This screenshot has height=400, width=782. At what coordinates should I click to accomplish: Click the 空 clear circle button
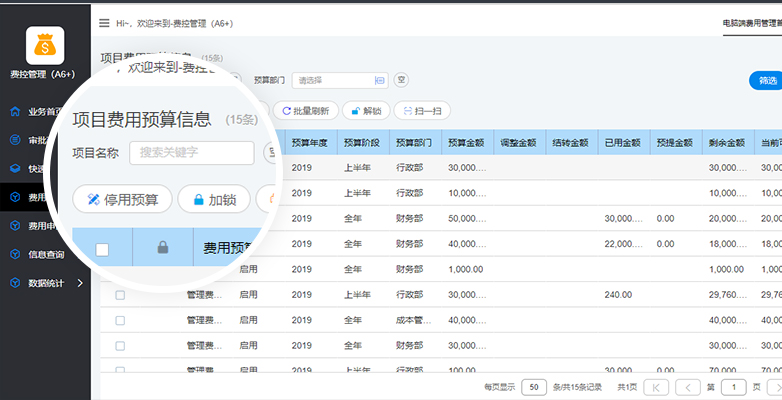(401, 80)
